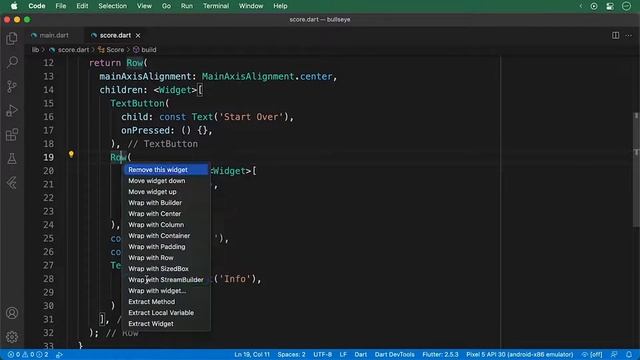Select device Pixel 5 API 30 emulator
640x360 pixels.
click(520, 355)
